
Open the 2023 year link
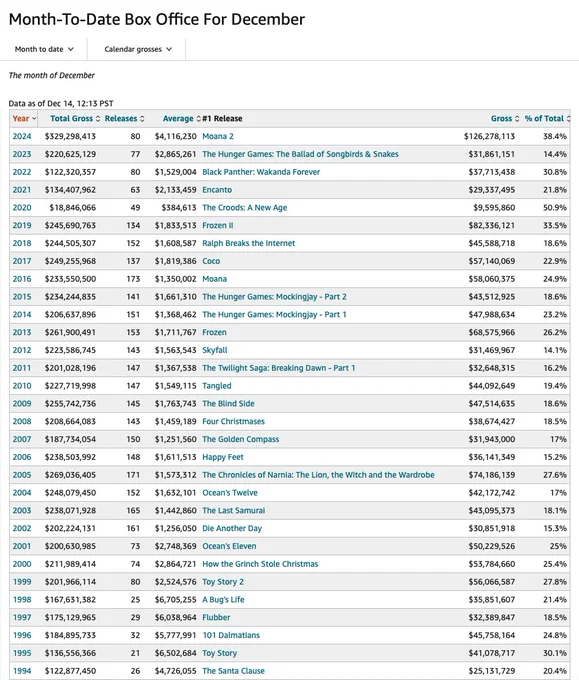click(x=22, y=154)
